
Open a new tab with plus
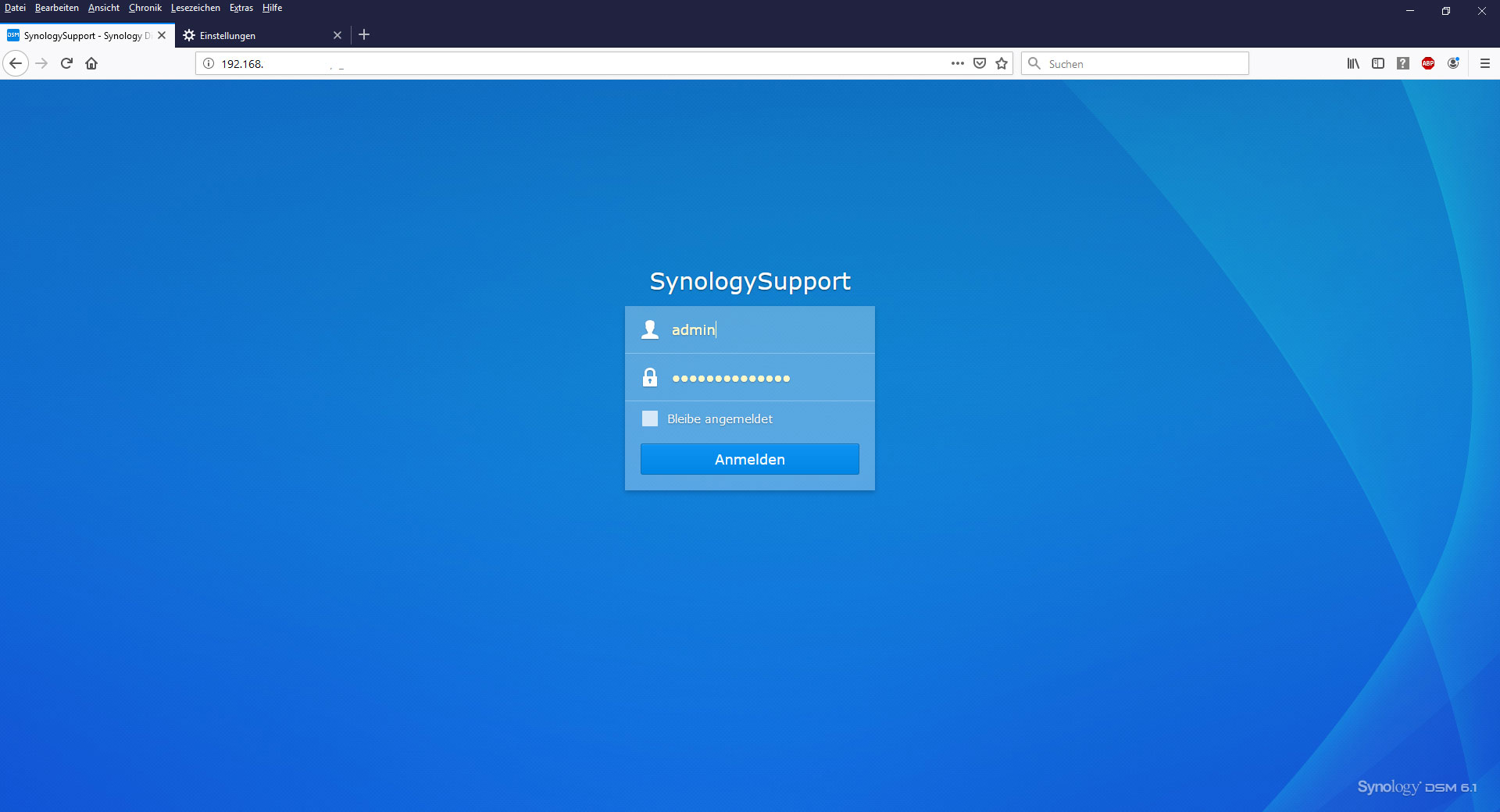(364, 34)
